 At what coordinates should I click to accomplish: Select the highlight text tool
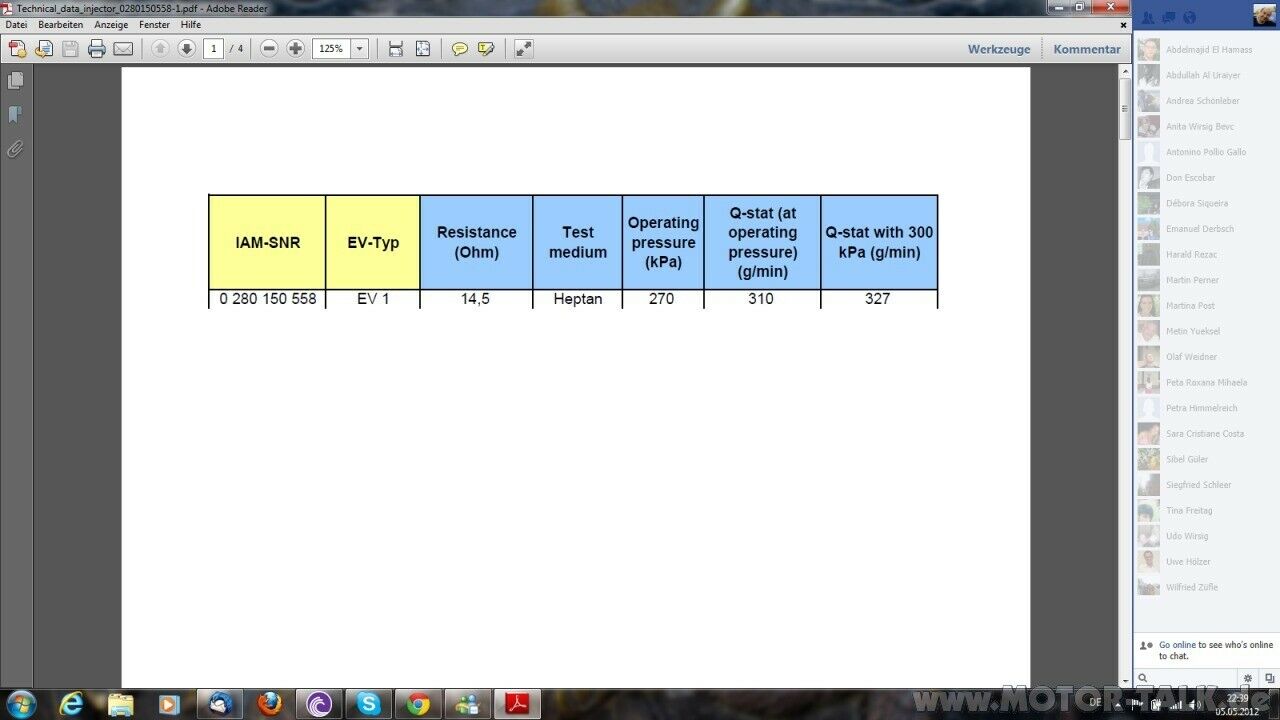(486, 49)
